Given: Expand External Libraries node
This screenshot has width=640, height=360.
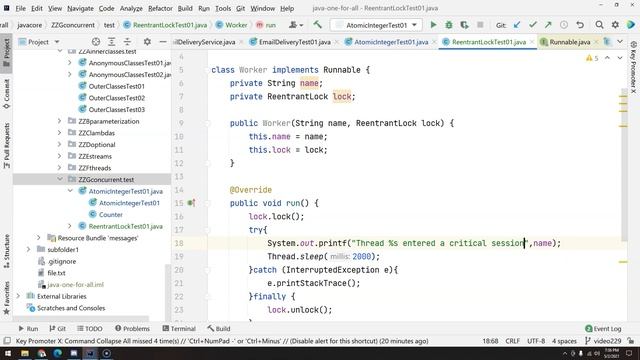Looking at the screenshot, I should (18, 296).
